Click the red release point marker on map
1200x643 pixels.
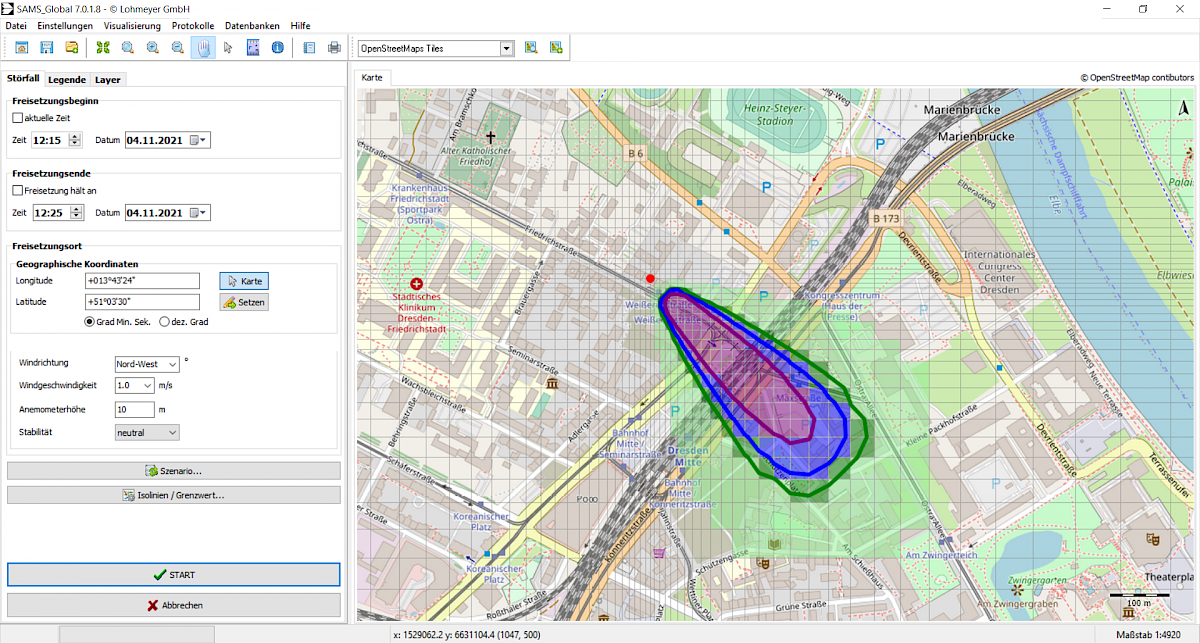point(650,278)
